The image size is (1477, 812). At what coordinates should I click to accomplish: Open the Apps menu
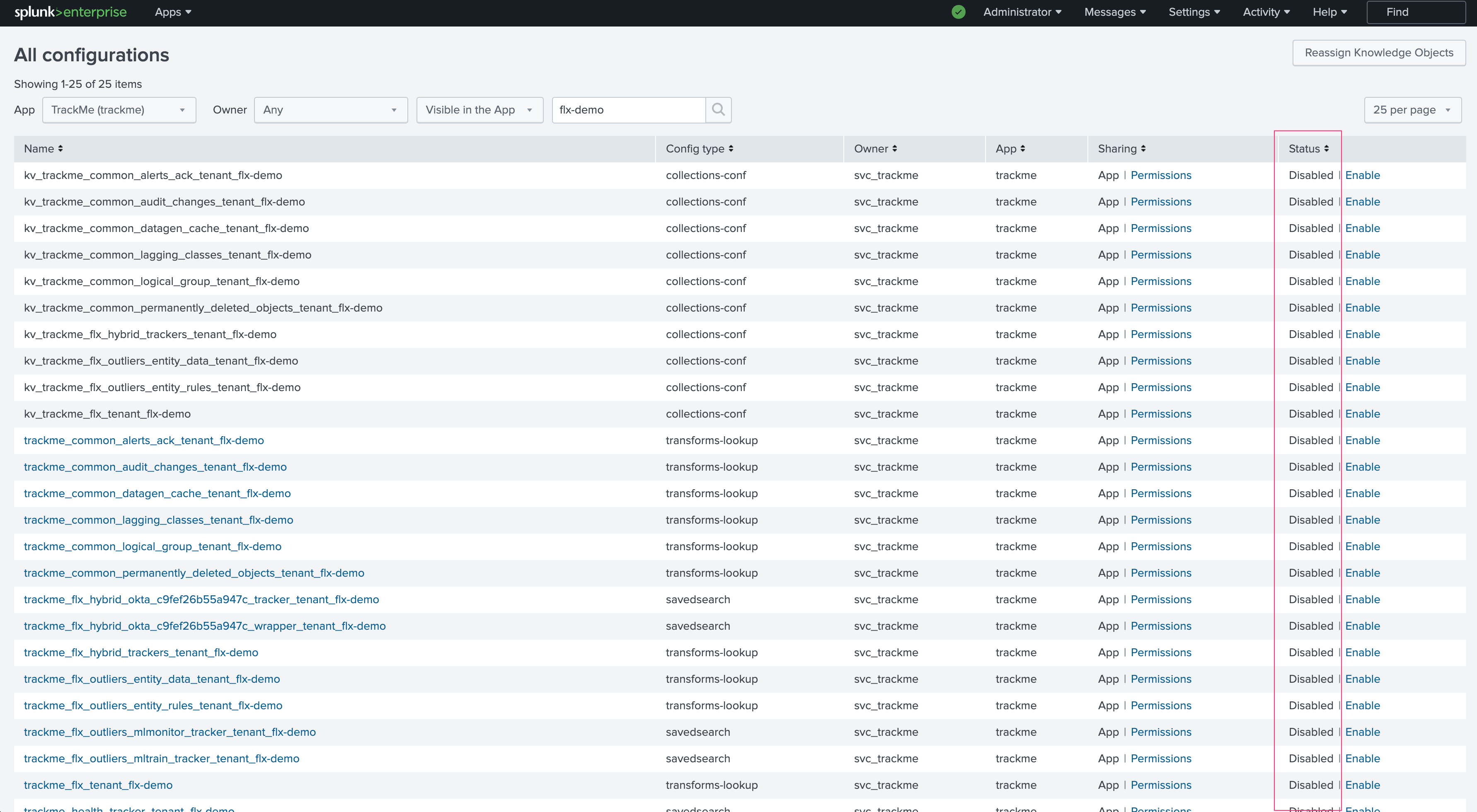172,12
